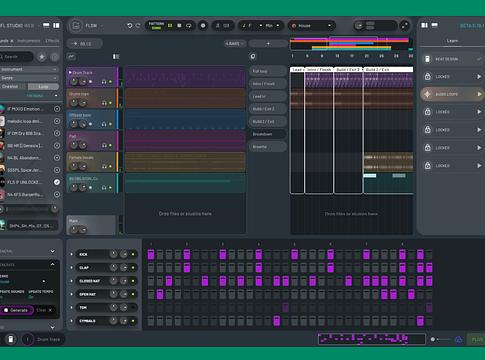Click the song overview minimap
The image size is (485, 360).
point(352,45)
